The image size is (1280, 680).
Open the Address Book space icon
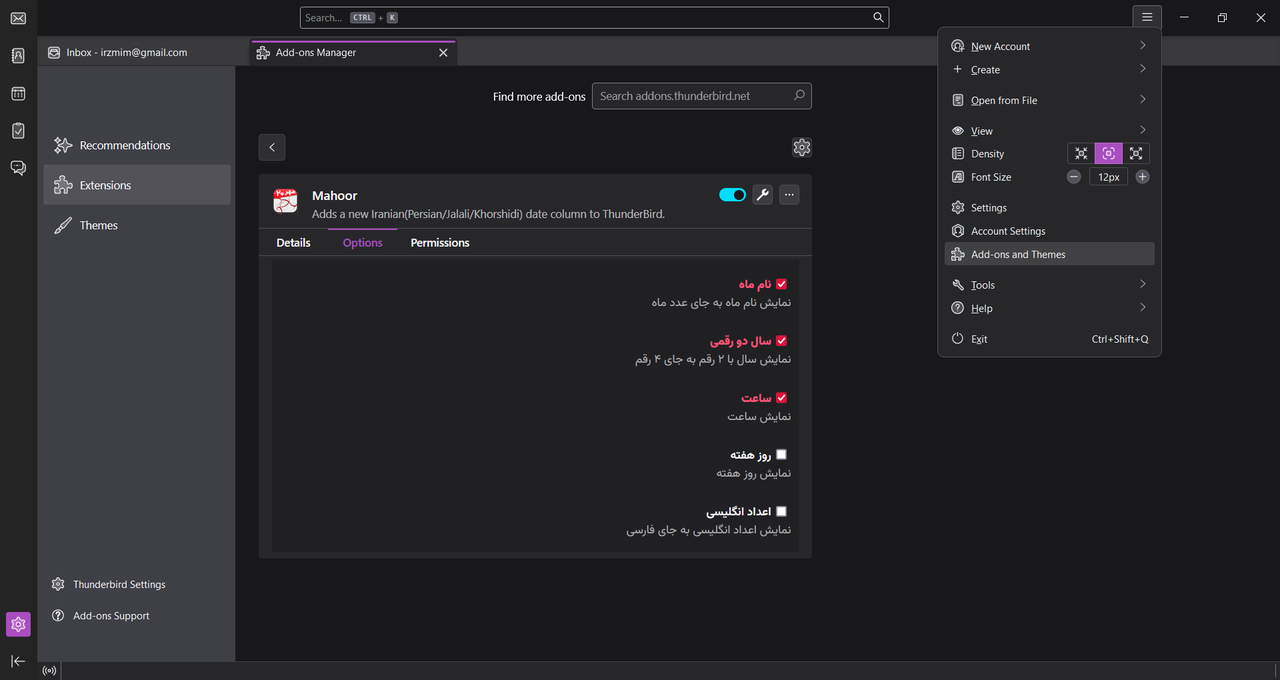click(18, 56)
